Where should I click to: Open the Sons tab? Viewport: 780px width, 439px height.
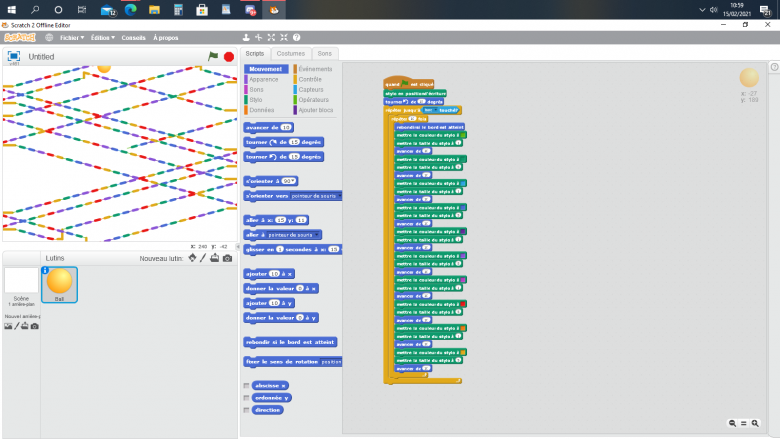pyautogui.click(x=325, y=53)
